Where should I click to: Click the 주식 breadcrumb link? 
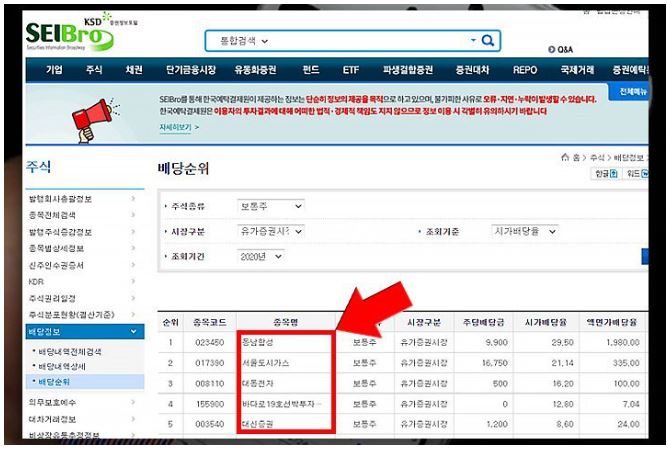(597, 158)
